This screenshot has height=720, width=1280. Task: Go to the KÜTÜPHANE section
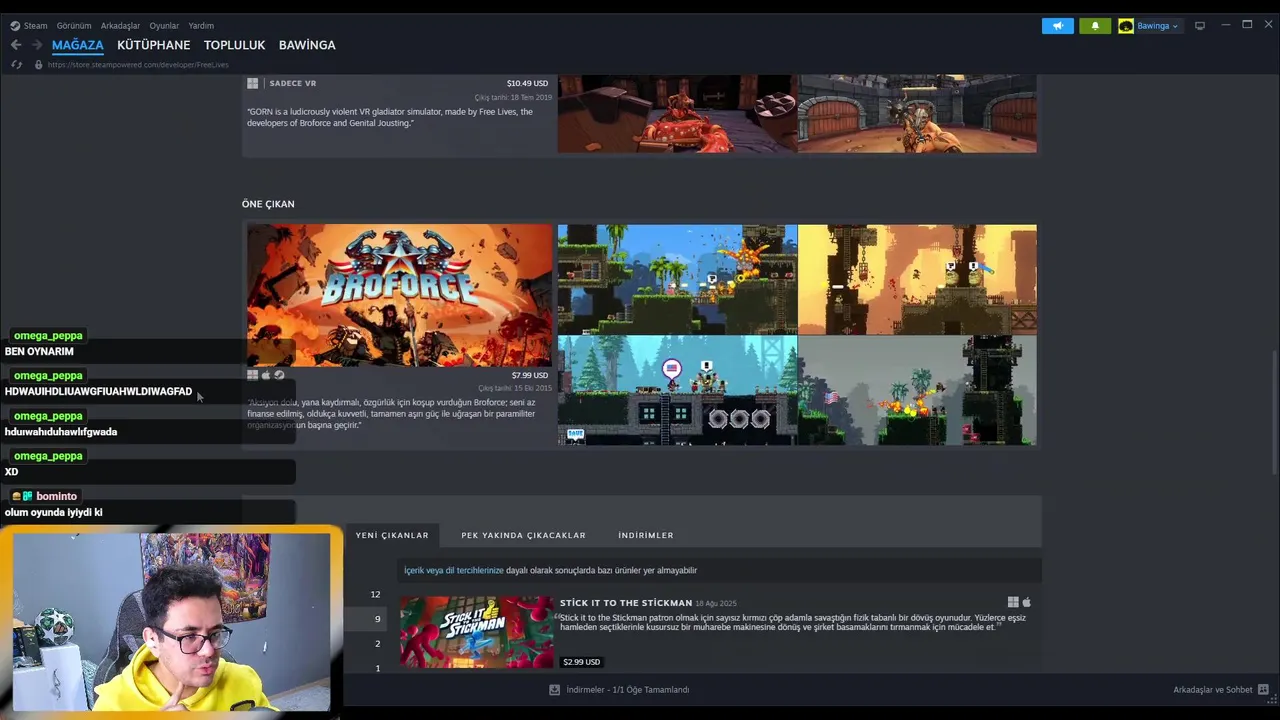pos(153,45)
